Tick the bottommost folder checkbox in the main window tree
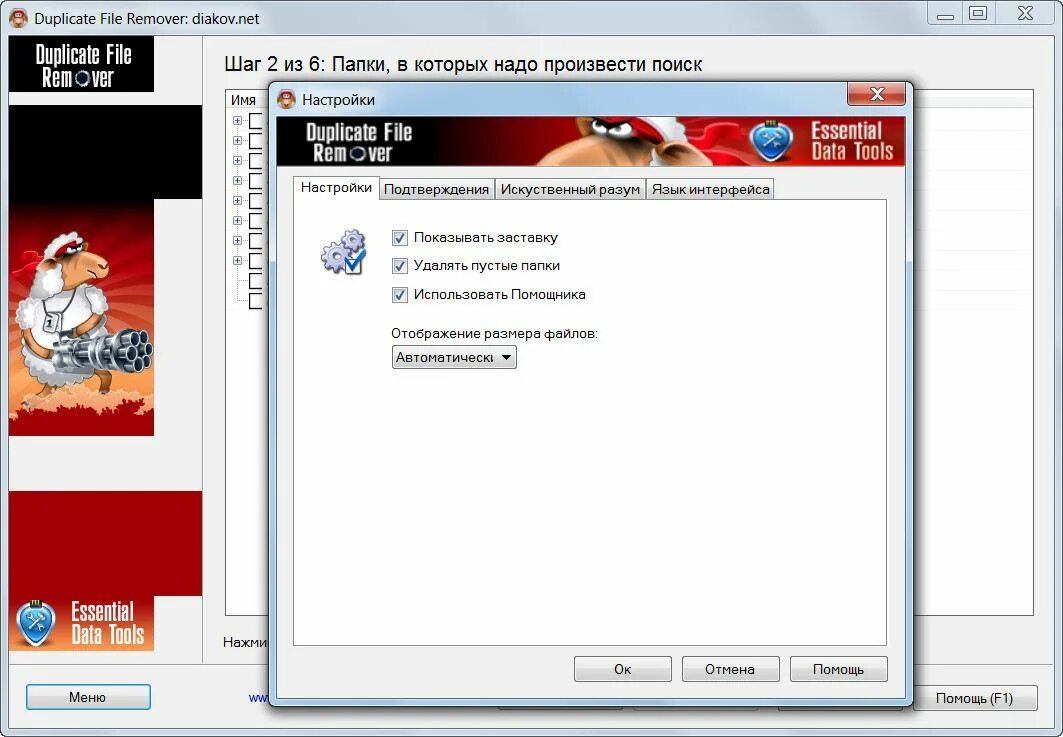The height and width of the screenshot is (737, 1063). pos(256,301)
